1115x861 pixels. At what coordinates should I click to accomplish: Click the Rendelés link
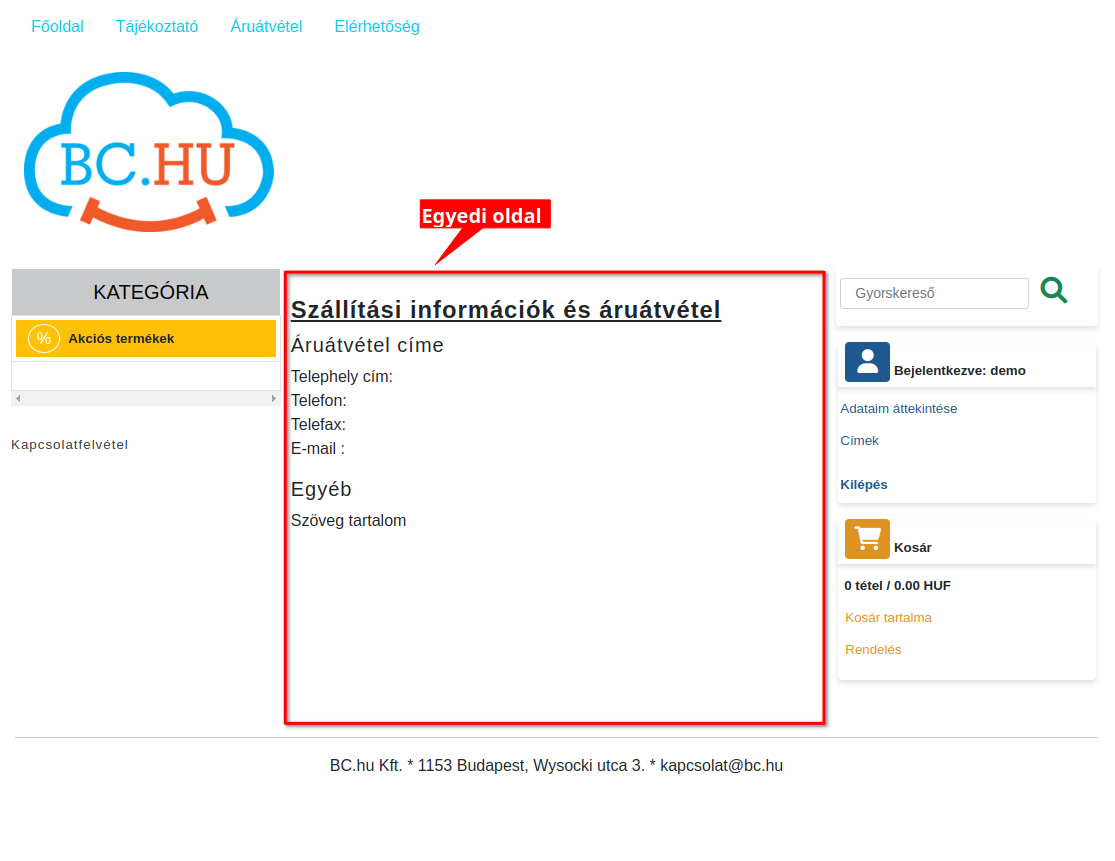tap(873, 650)
